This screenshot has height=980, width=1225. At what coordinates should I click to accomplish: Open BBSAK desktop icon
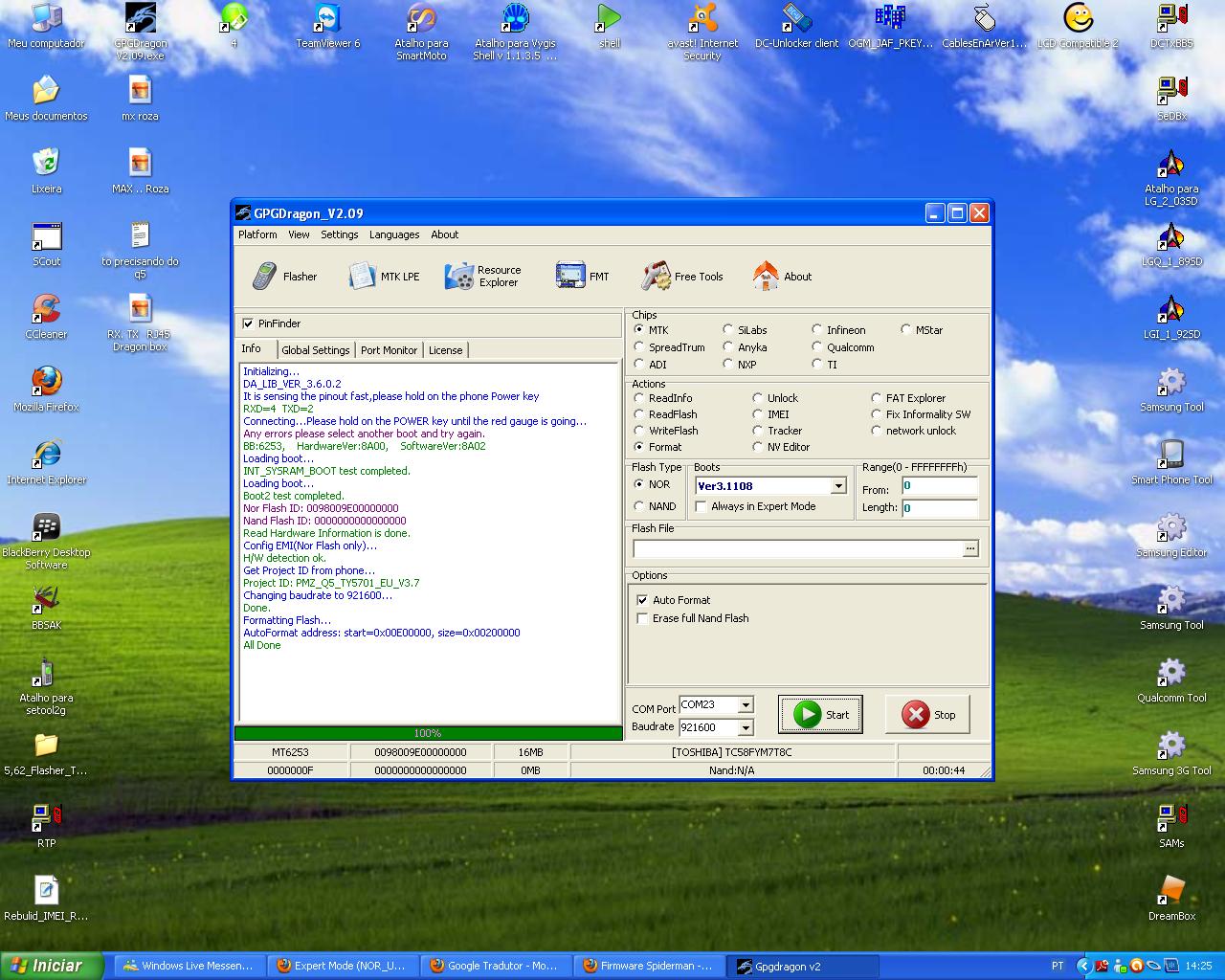click(46, 608)
